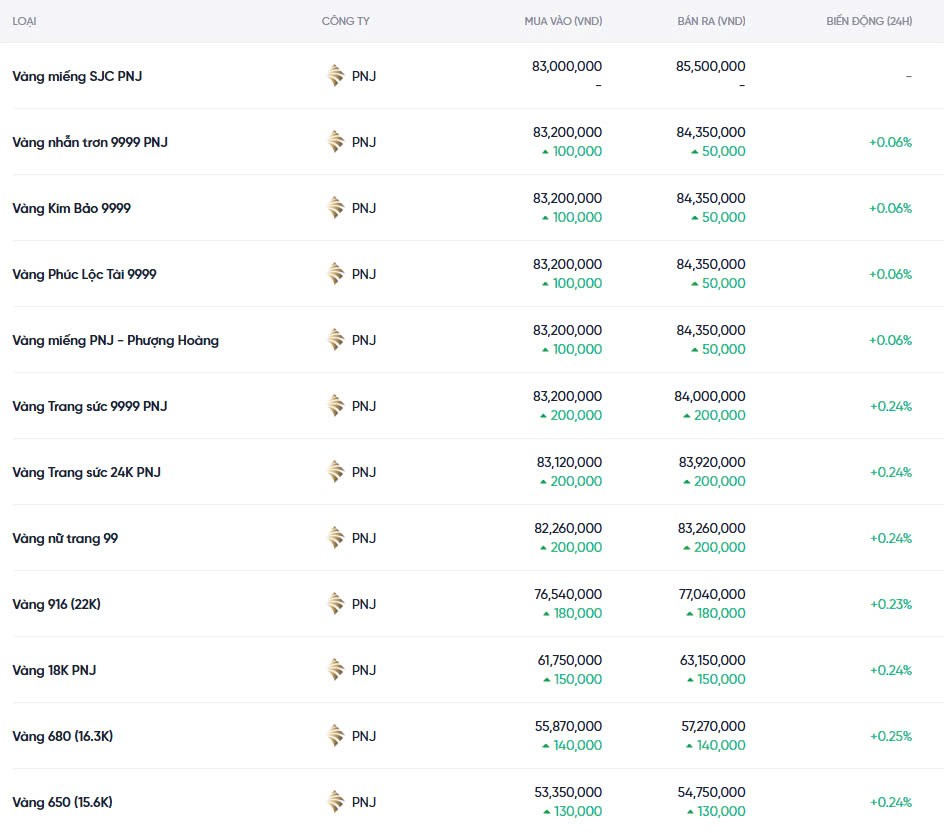Click the 85,500,000 sell price of SJC PNJ
Screen dimensions: 944x833
711,66
